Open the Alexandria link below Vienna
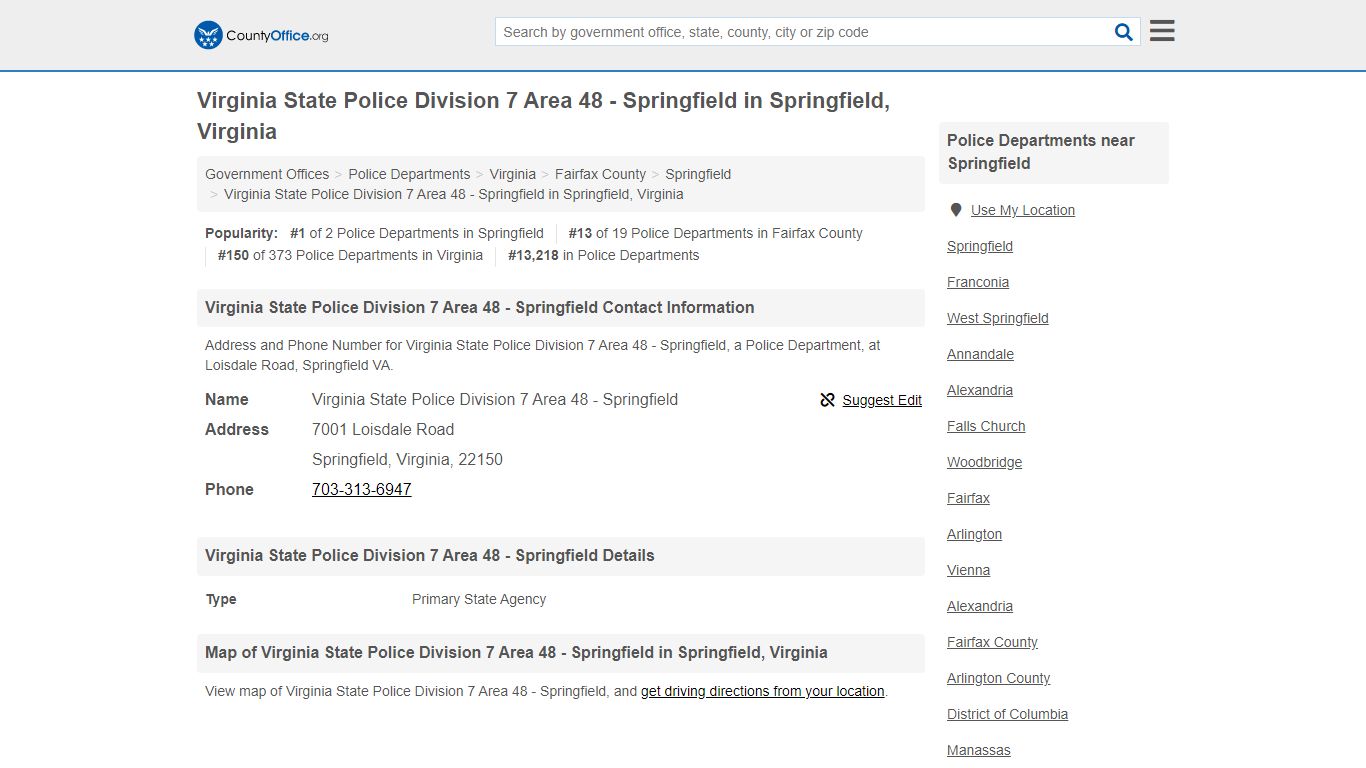Screen dimensions: 1366x768 pyautogui.click(x=980, y=606)
